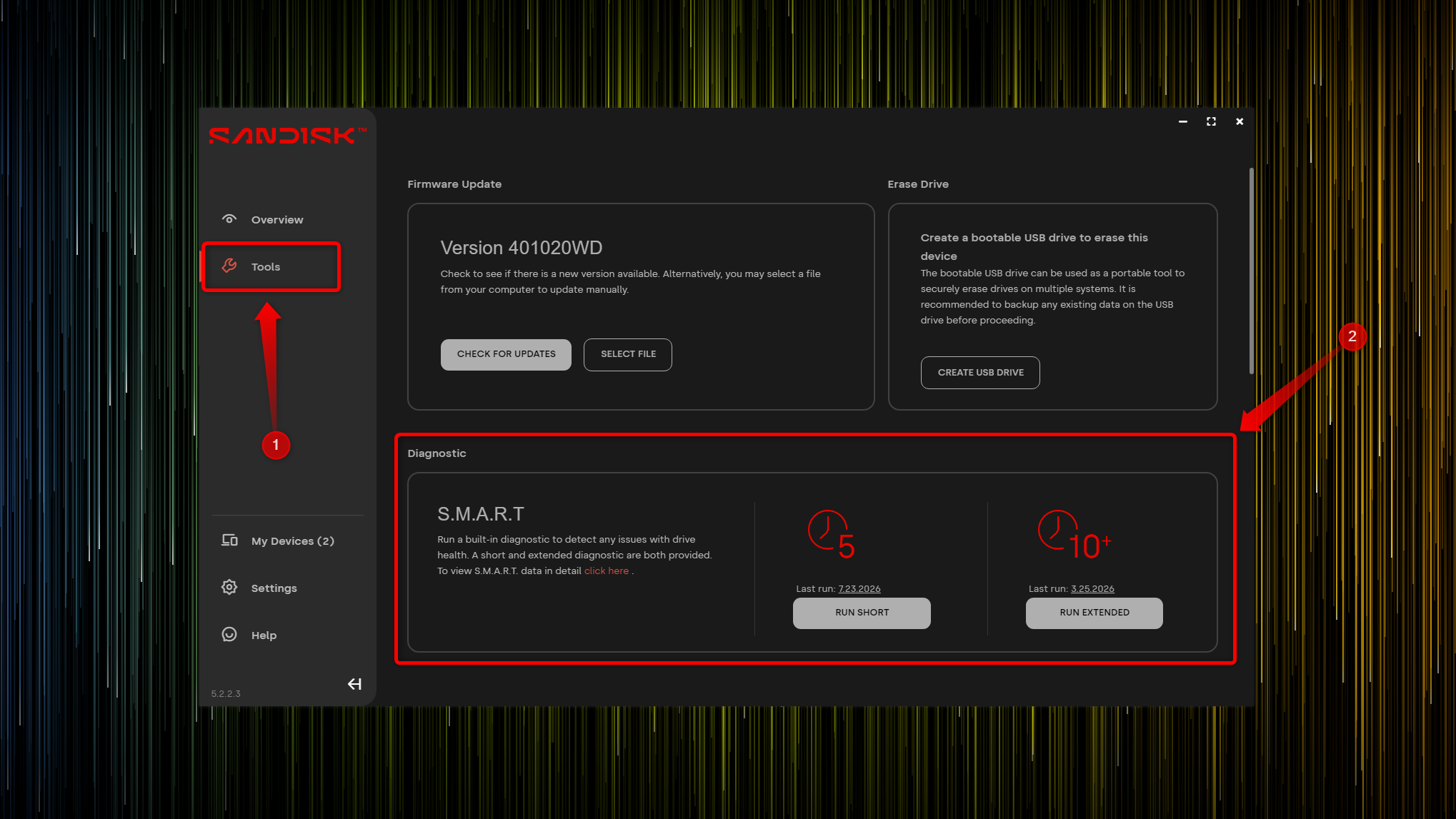Screen dimensions: 1456x819
Task: Click the Erase Drive heading
Action: pos(918,184)
